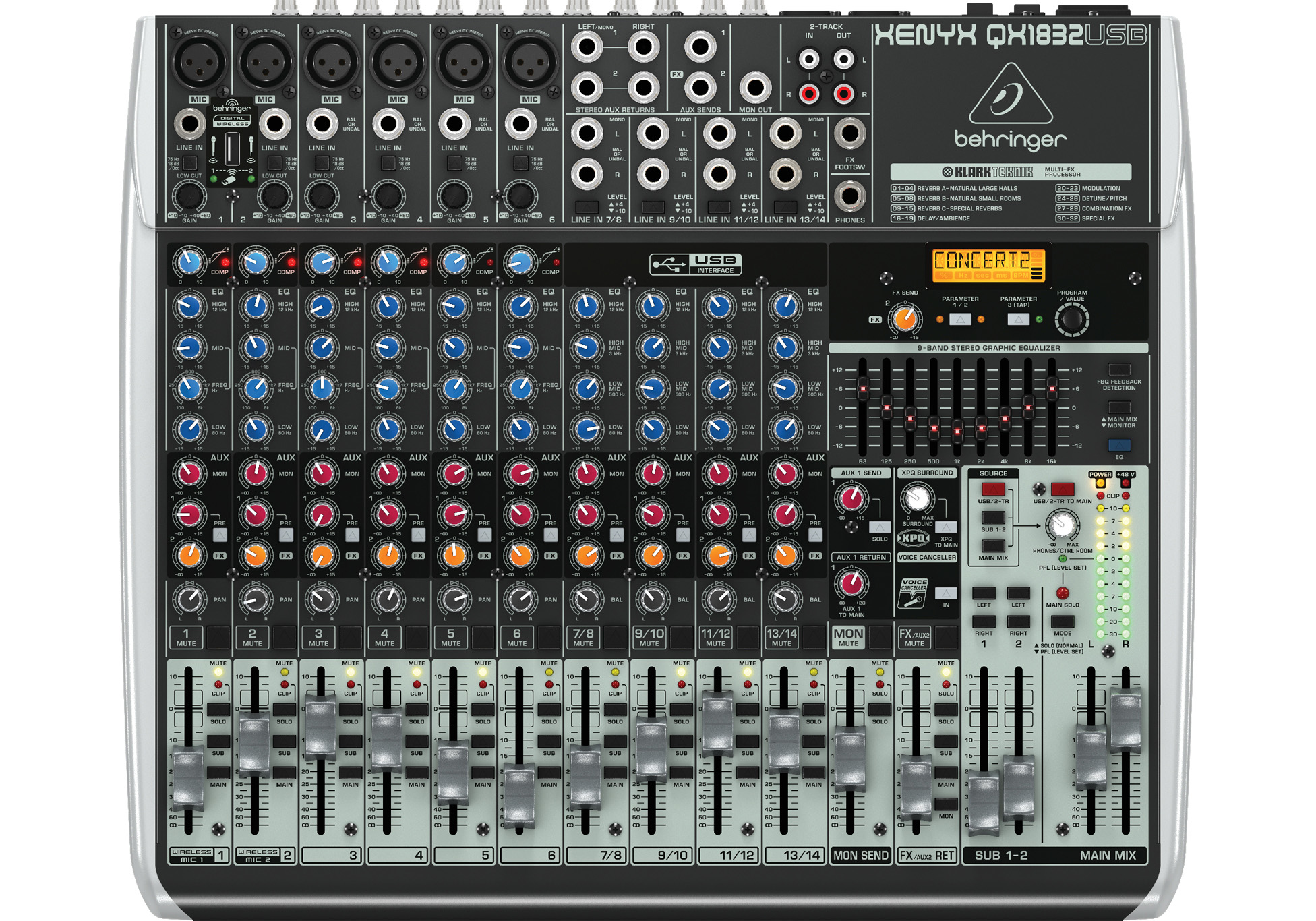1316x921 pixels.
Task: Click the 16k graphic EQ slider
Action: pyautogui.click(x=1051, y=388)
